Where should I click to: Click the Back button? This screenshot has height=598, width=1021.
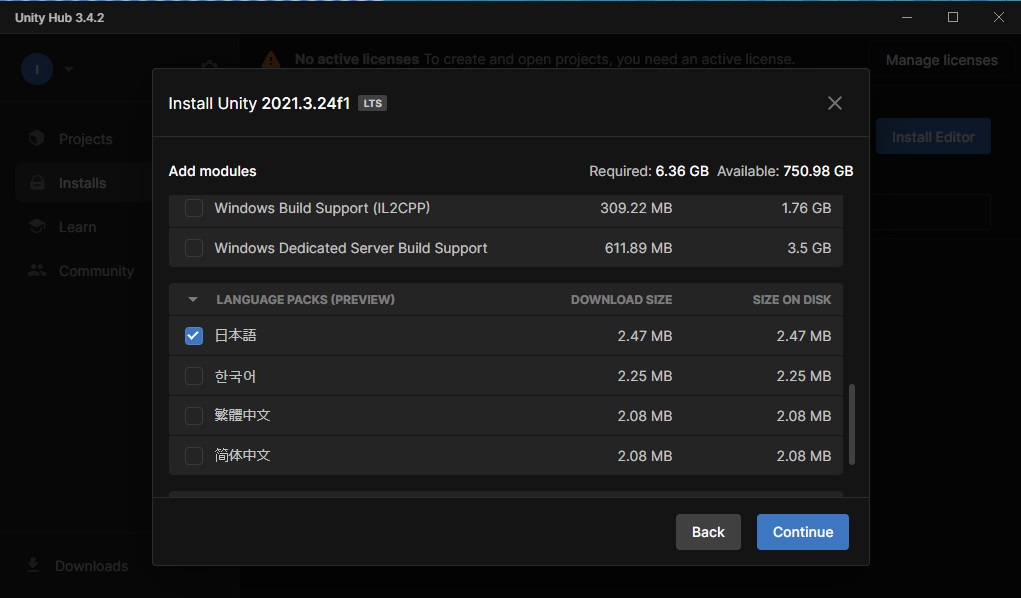pos(708,532)
